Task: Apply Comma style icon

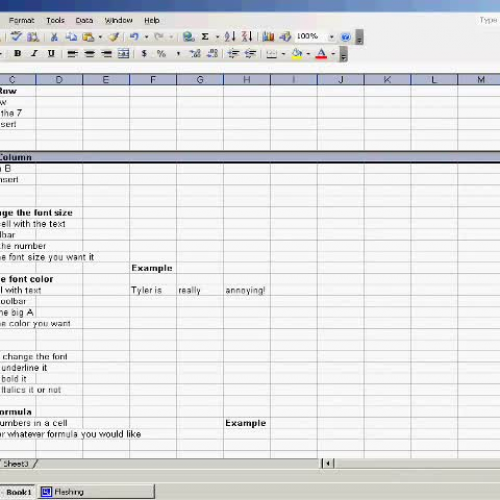Action: (x=178, y=54)
